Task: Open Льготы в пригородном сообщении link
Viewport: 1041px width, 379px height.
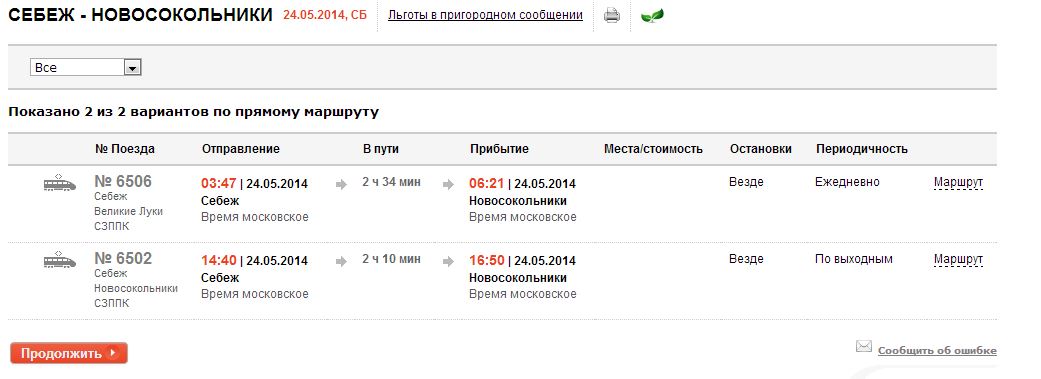Action: 485,15
